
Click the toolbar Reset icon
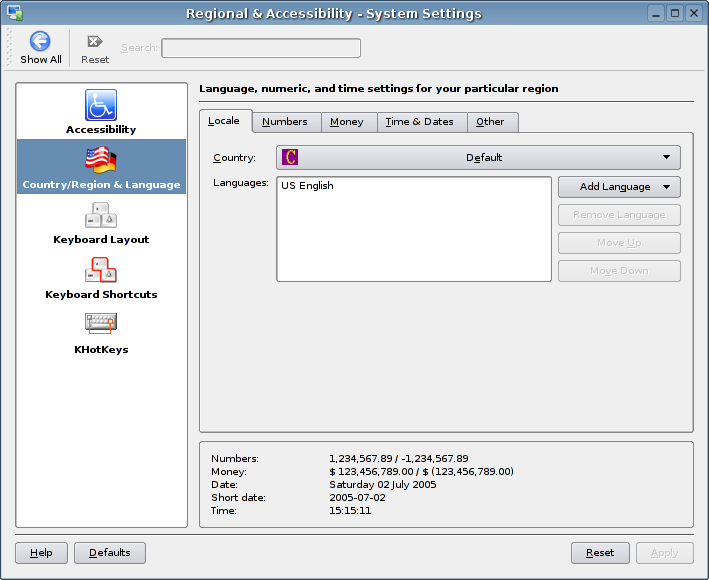tap(95, 42)
